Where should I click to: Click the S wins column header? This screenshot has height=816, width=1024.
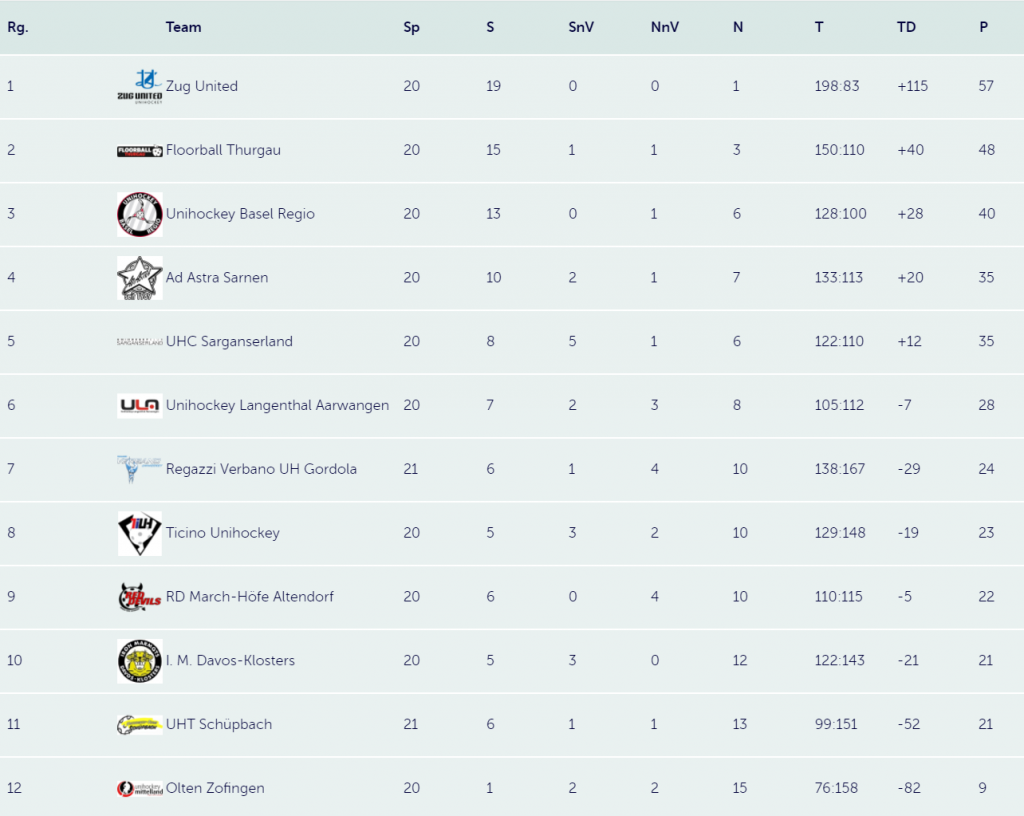pos(490,27)
